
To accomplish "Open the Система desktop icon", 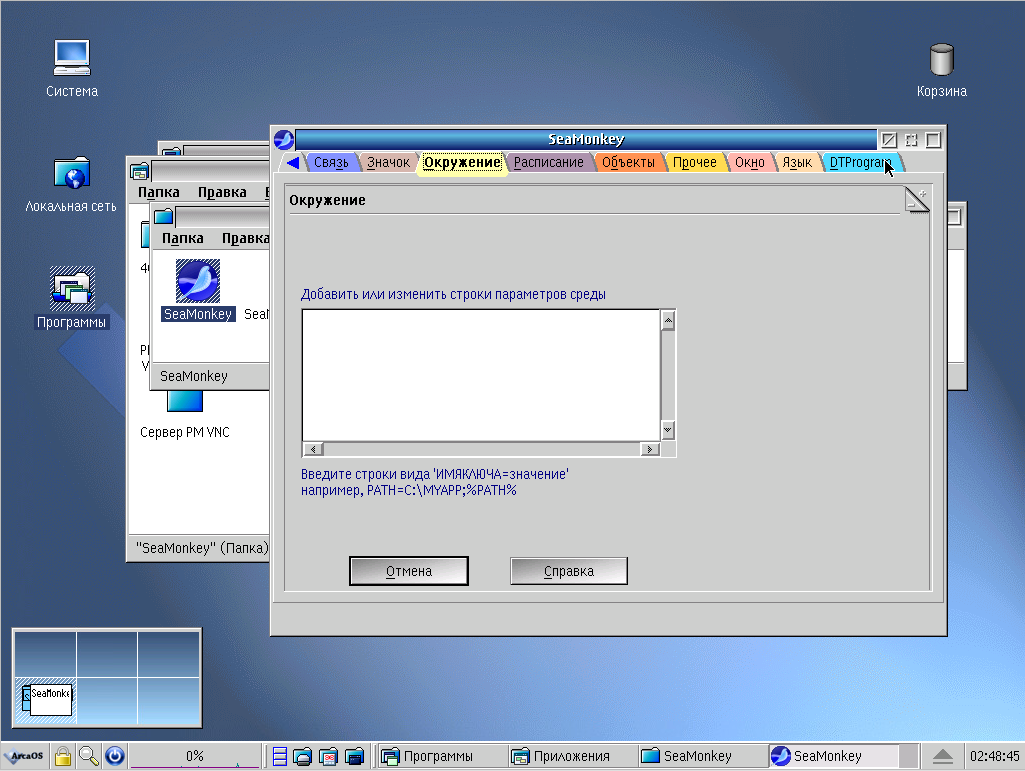I will (72, 58).
